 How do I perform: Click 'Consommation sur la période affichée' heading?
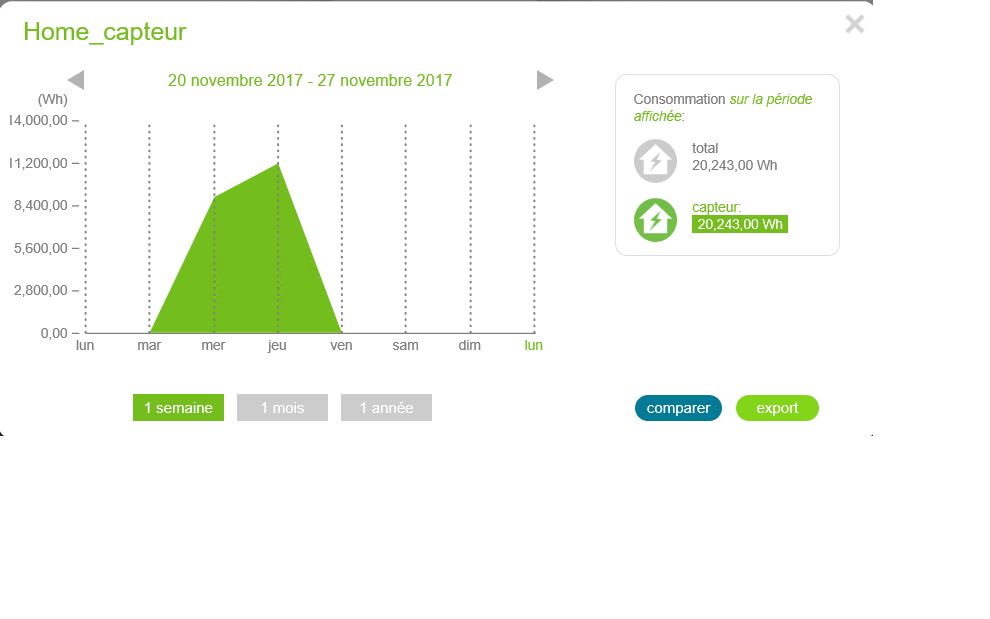[723, 107]
